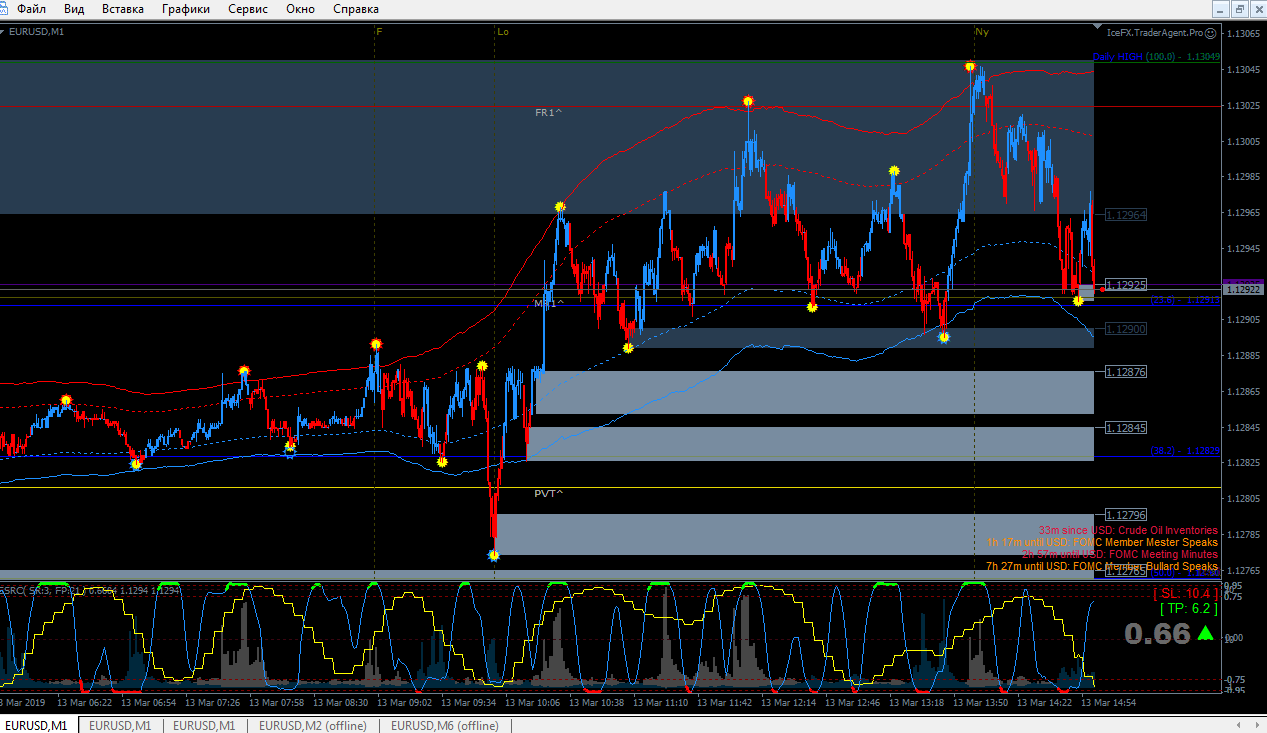Click the EURUSD,M1 chart title label
Viewport: 1267px width, 733px height.
(38, 32)
